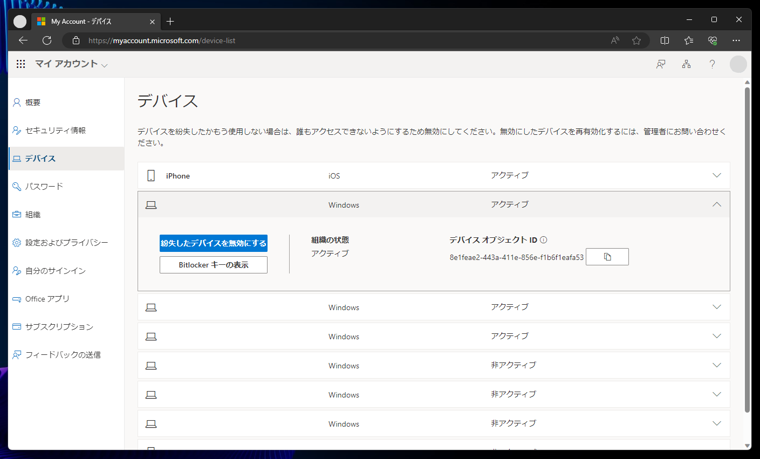Select パスワード in the left navigation

44,187
